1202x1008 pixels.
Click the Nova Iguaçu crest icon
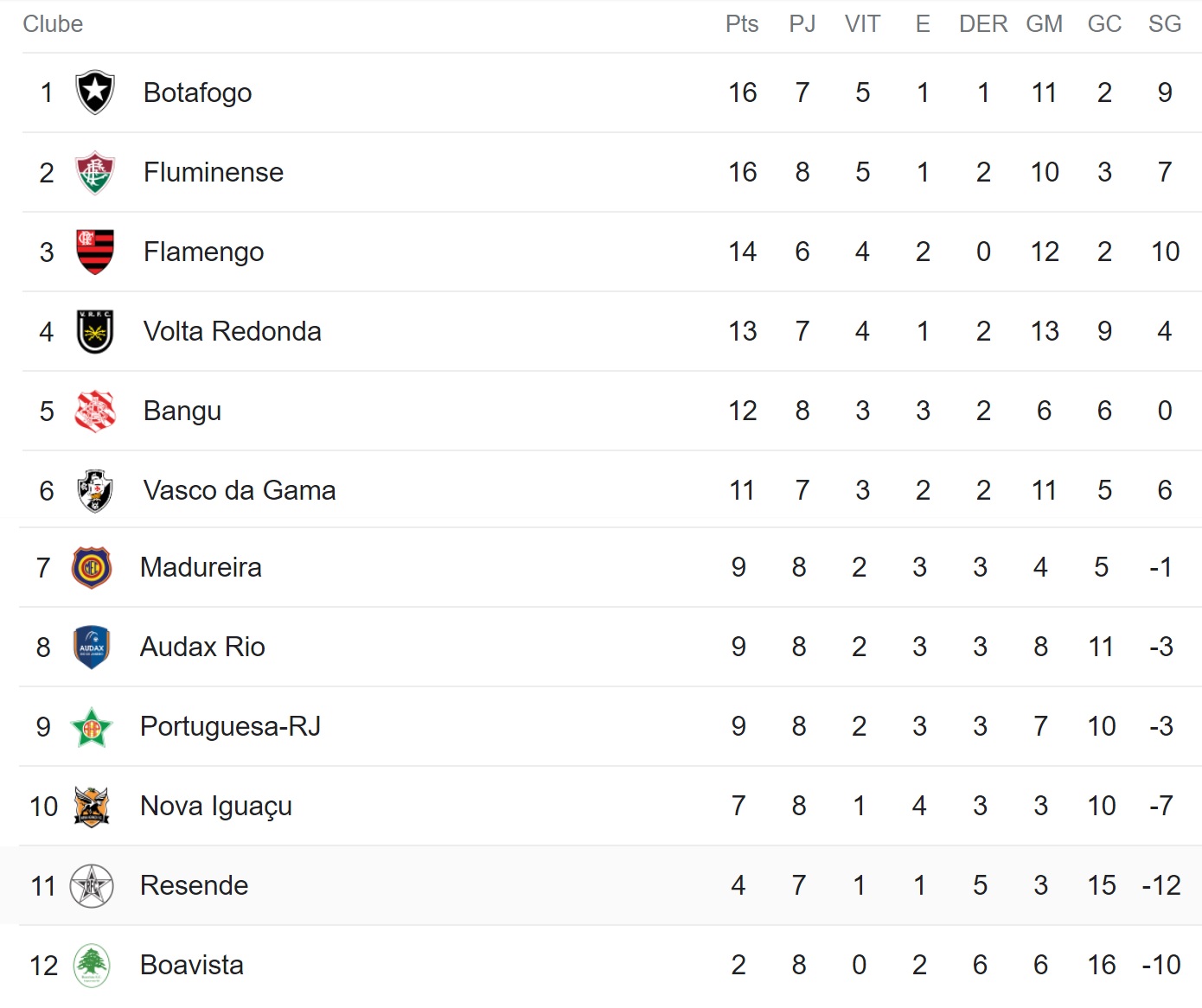[92, 806]
